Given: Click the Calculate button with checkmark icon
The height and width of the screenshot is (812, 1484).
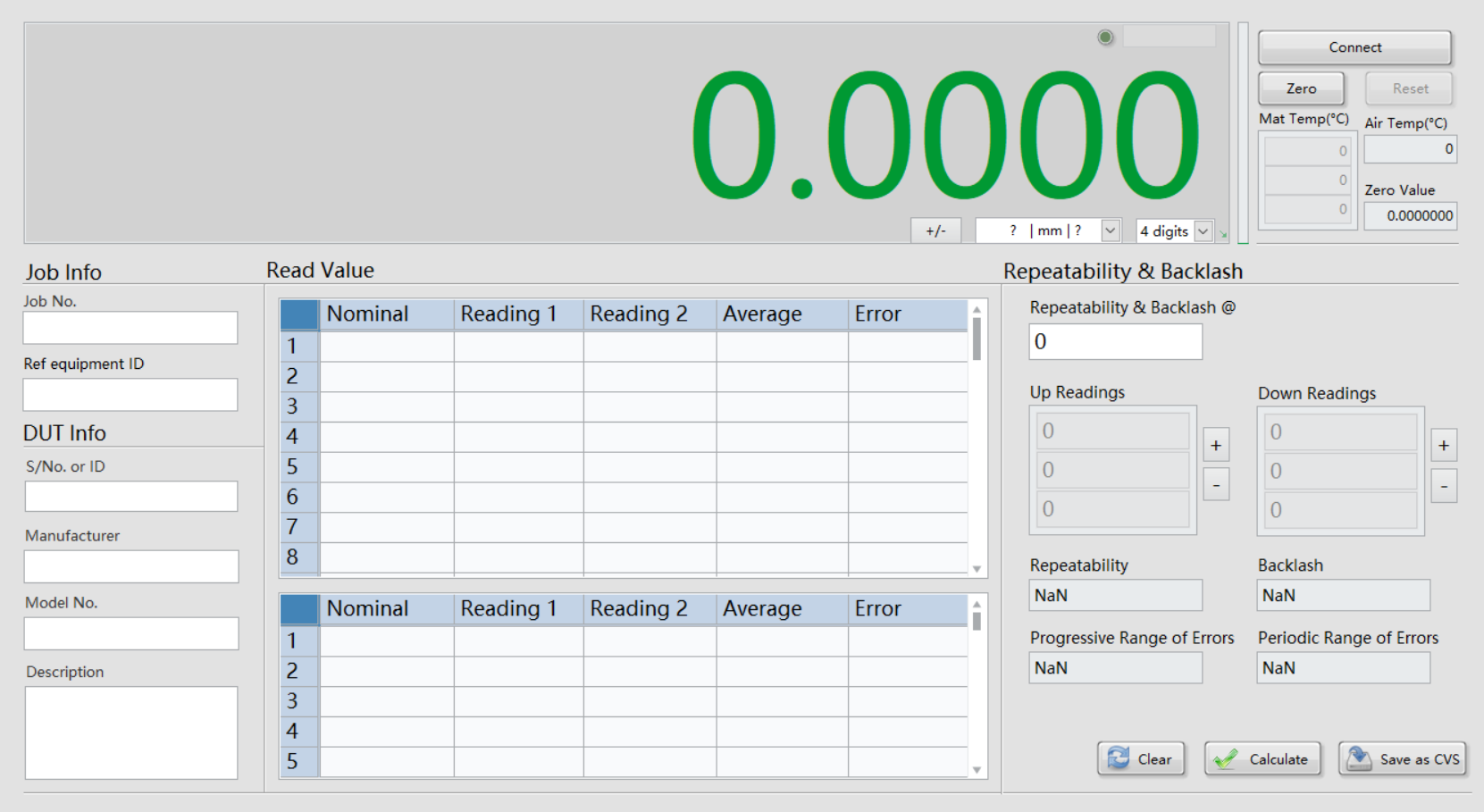Looking at the screenshot, I should pos(1262,758).
